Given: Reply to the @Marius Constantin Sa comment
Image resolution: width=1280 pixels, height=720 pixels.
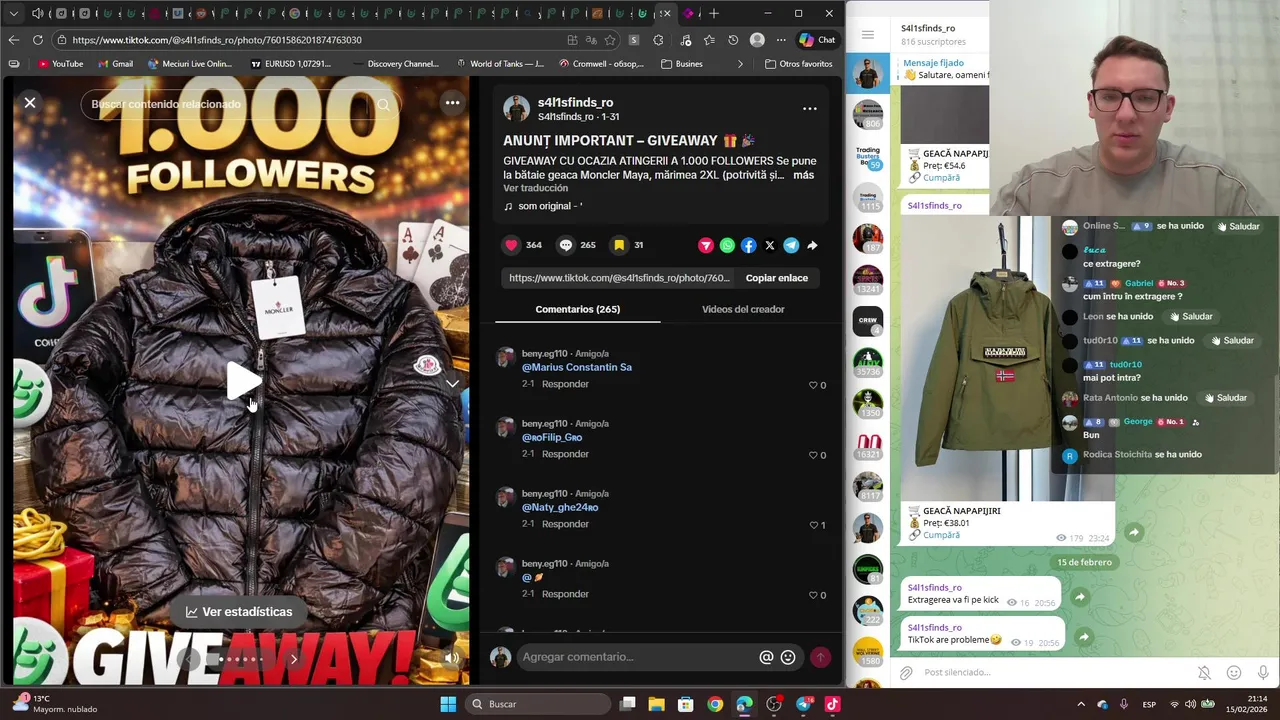Looking at the screenshot, I should click(565, 384).
